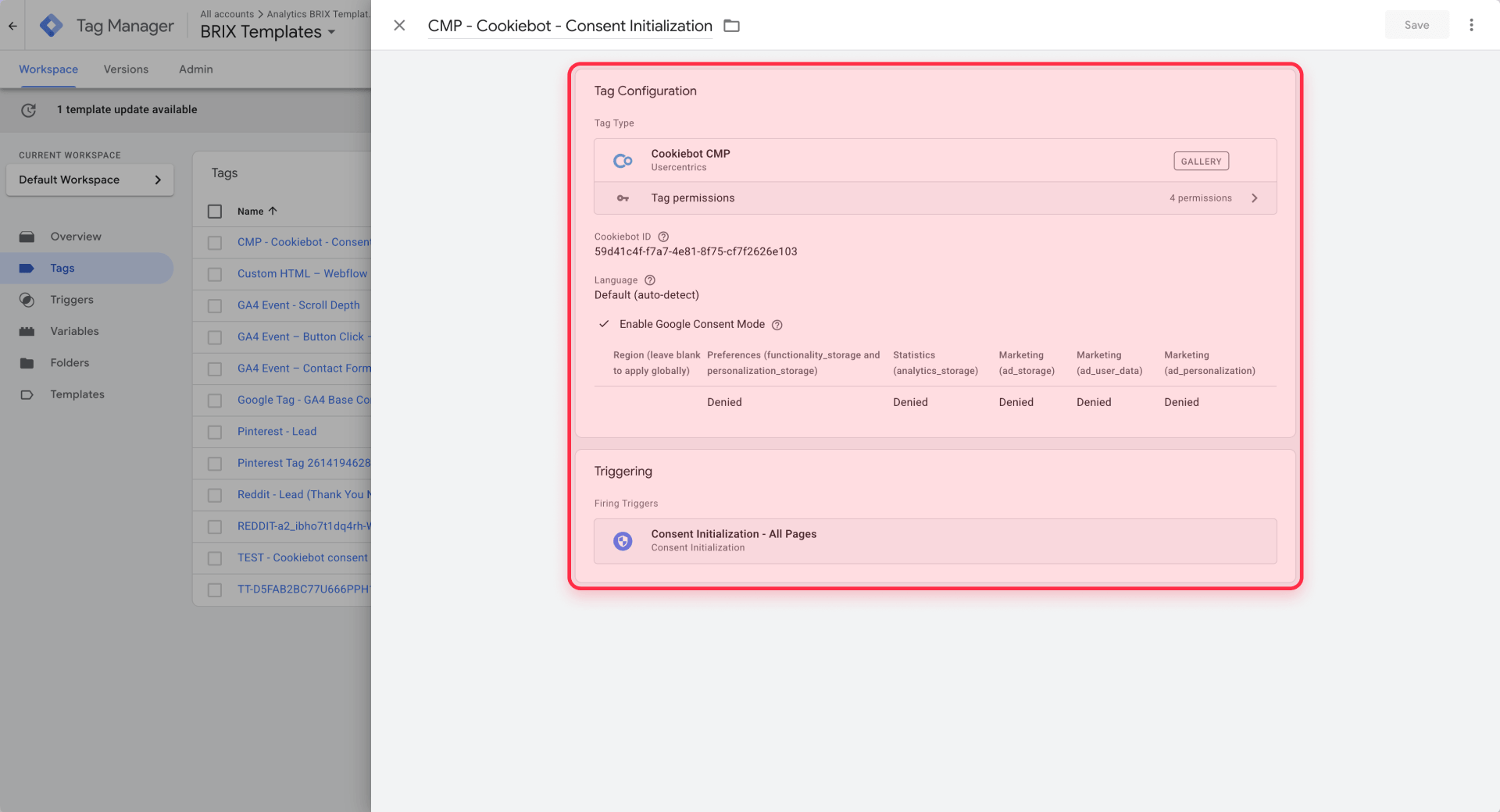Switch to the Workspace tab
Image resolution: width=1500 pixels, height=812 pixels.
(48, 69)
